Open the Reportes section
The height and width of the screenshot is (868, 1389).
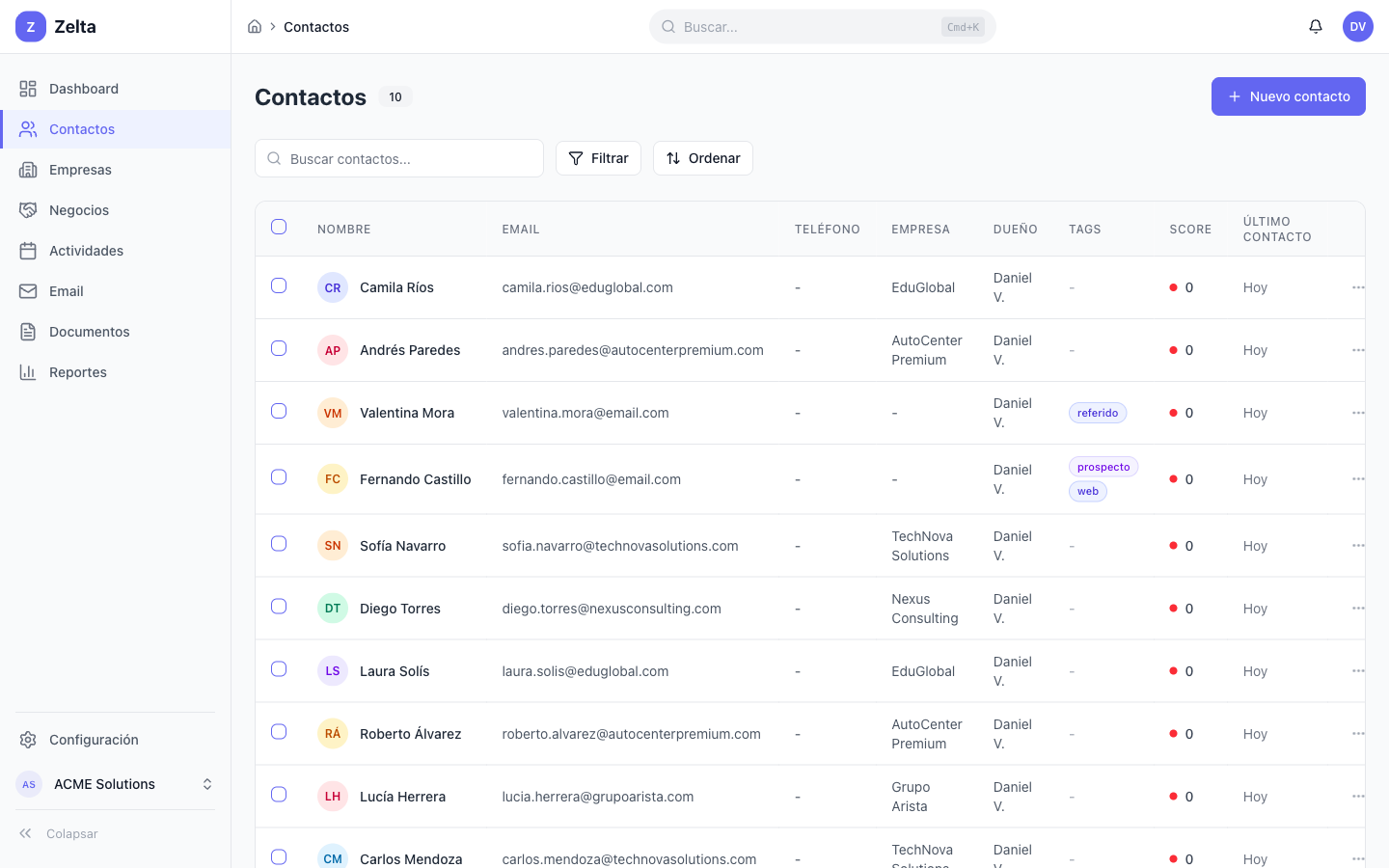coord(78,372)
